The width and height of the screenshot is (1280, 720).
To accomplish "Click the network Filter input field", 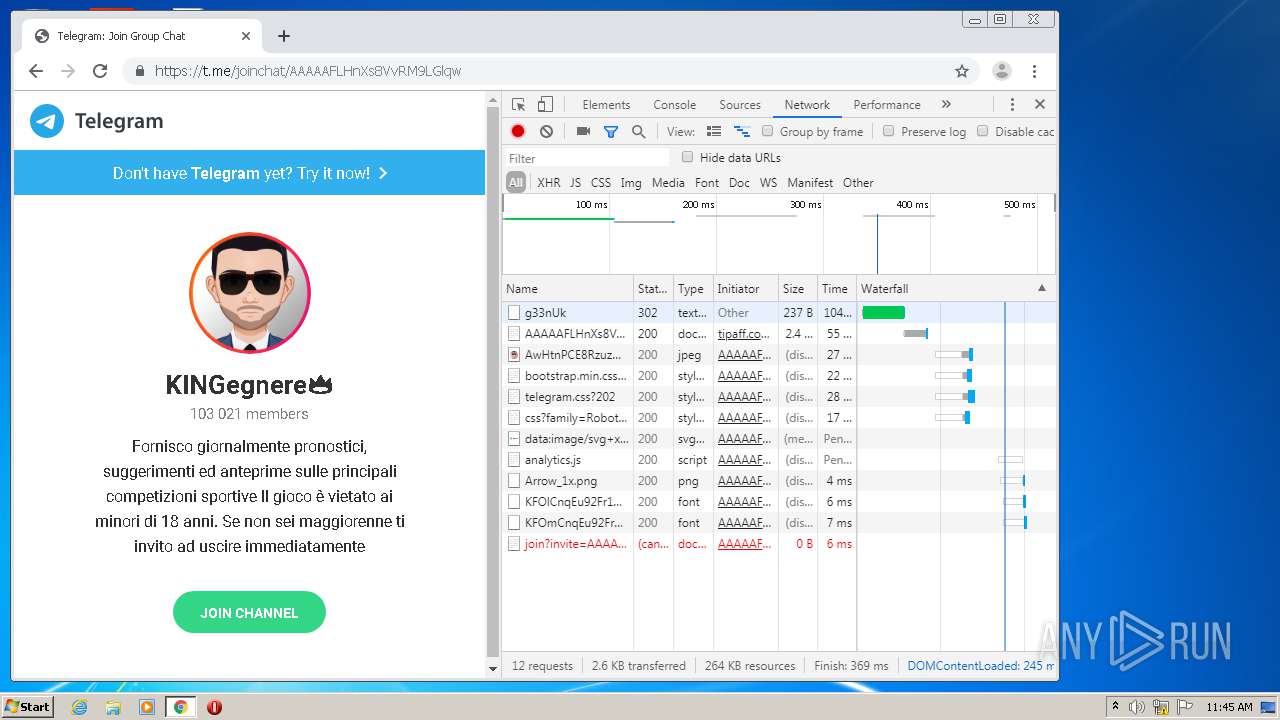I will pos(587,158).
